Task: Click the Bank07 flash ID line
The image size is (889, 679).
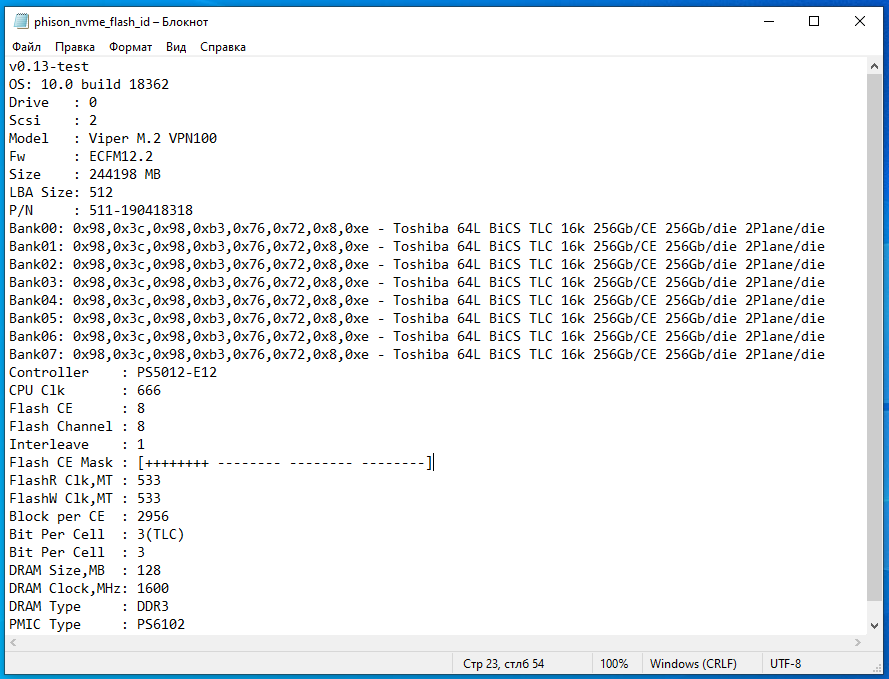Action: point(417,354)
